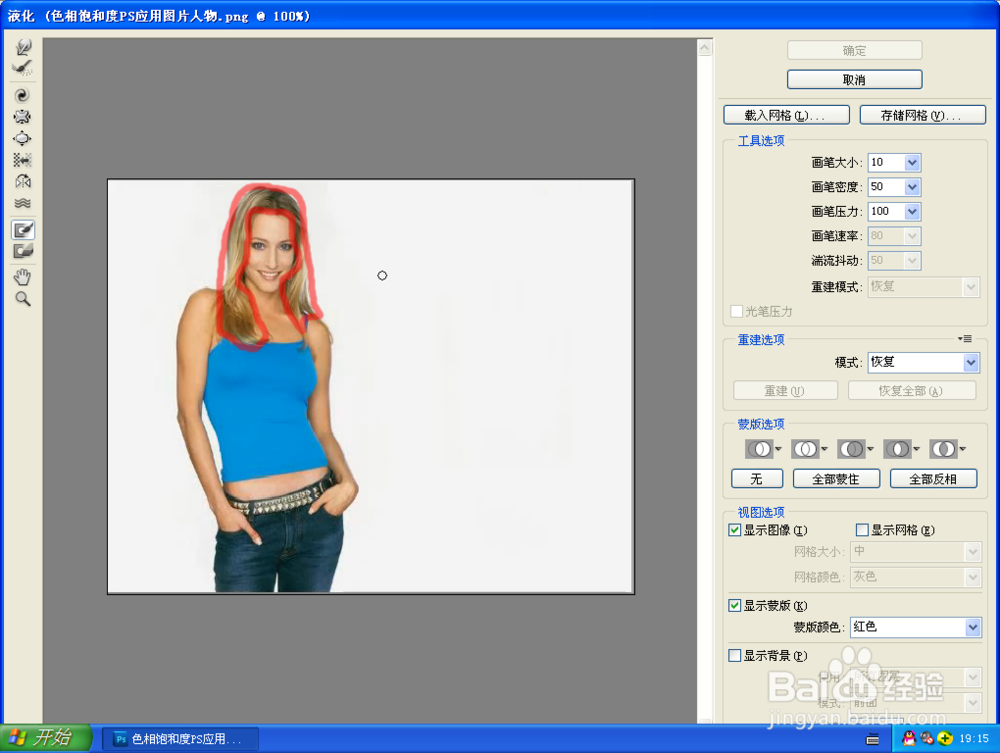
Task: Select the Forward Warp tool
Action: pyautogui.click(x=23, y=47)
